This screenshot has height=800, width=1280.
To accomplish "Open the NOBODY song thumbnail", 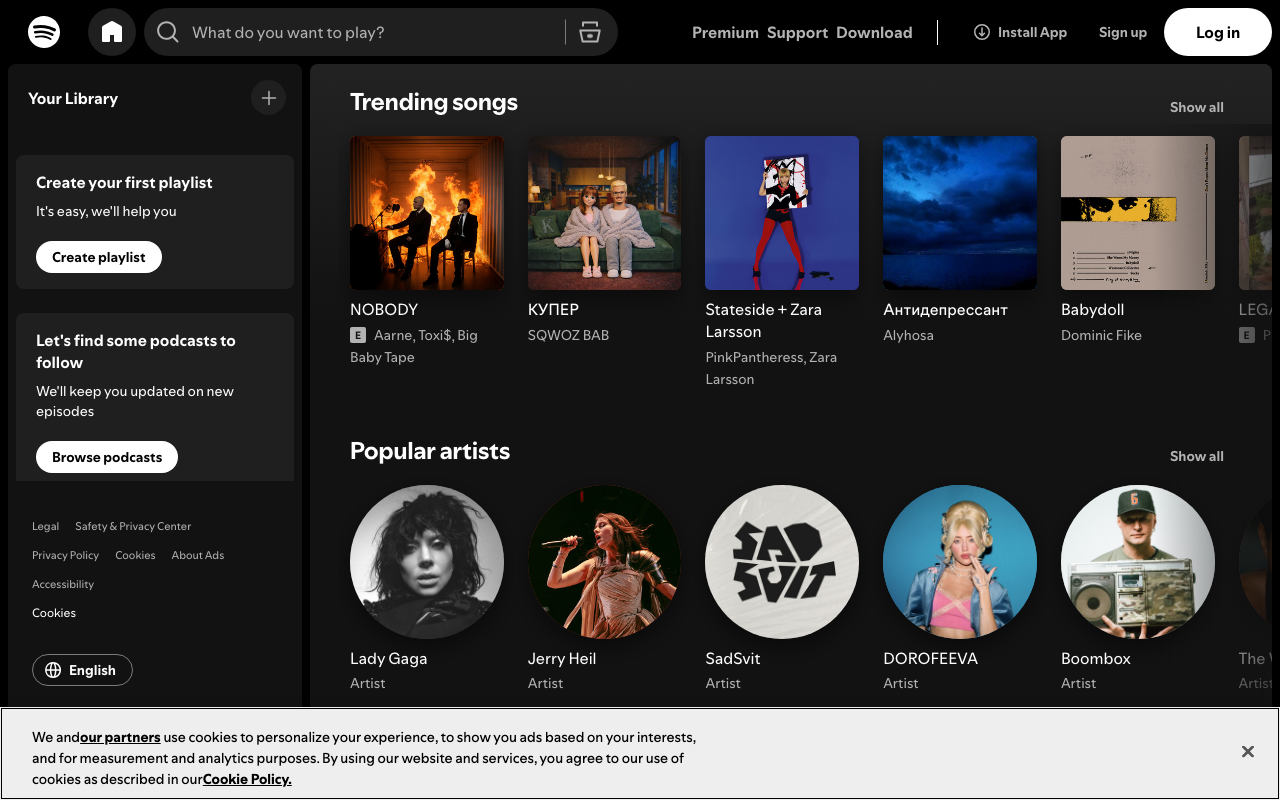I will (427, 213).
